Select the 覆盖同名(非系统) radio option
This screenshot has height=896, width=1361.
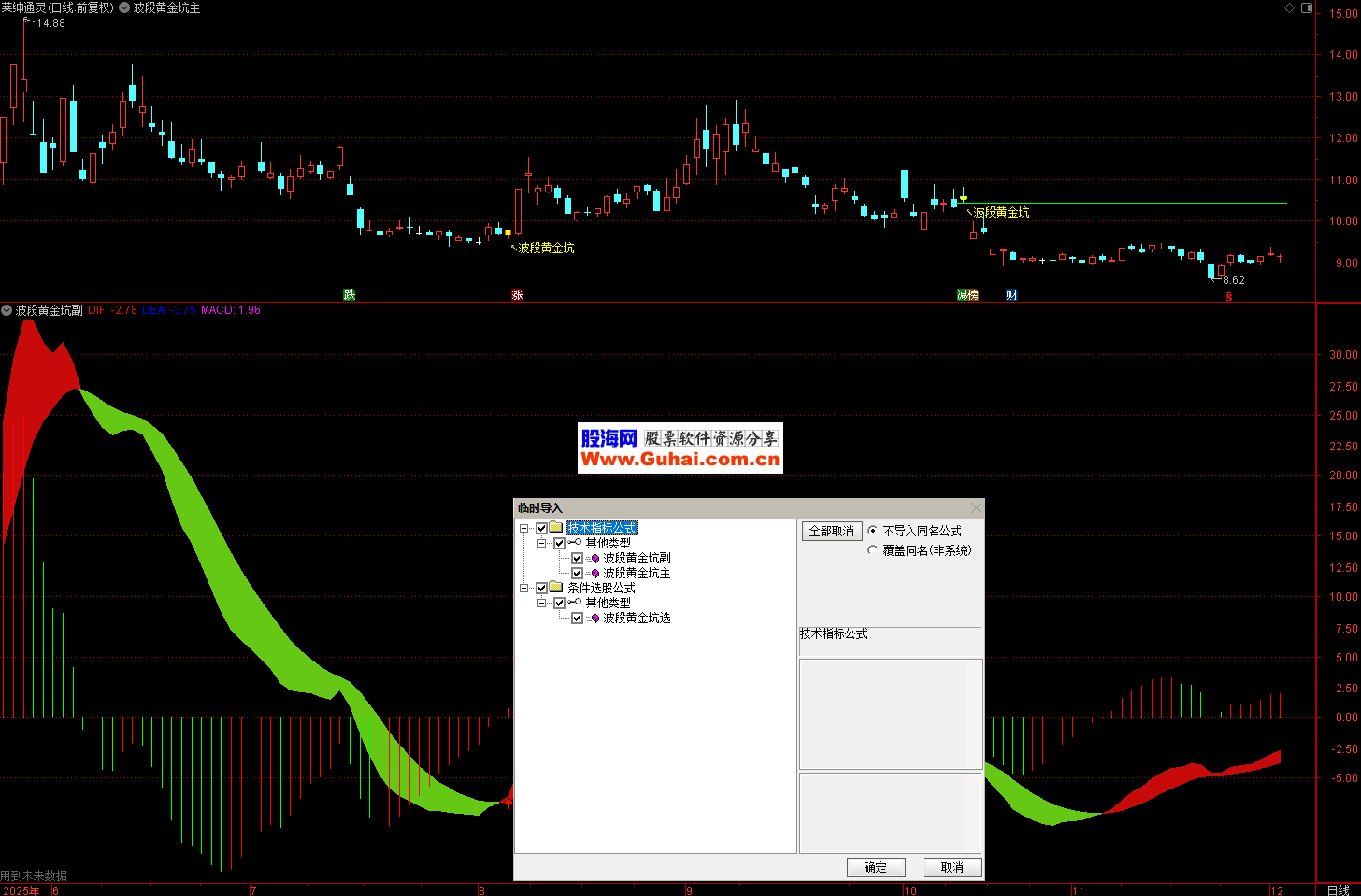873,550
